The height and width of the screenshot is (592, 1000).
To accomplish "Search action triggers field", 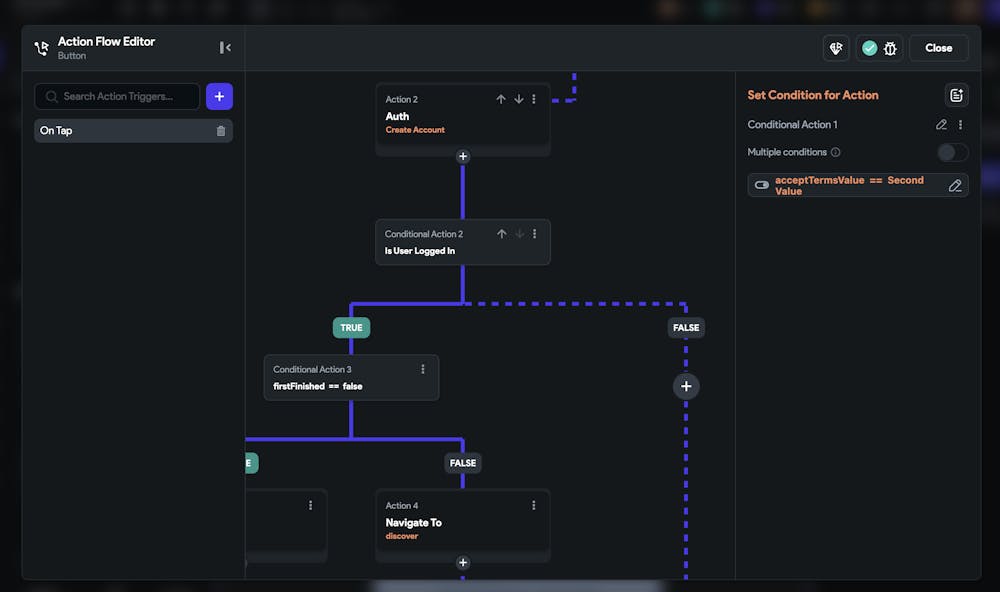I will point(117,96).
